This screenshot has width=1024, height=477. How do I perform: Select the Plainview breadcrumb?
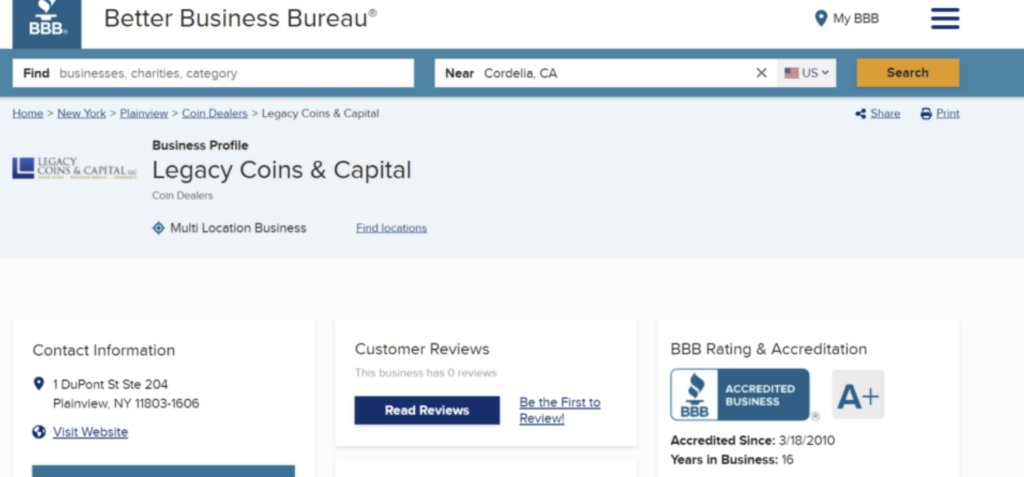tap(144, 114)
